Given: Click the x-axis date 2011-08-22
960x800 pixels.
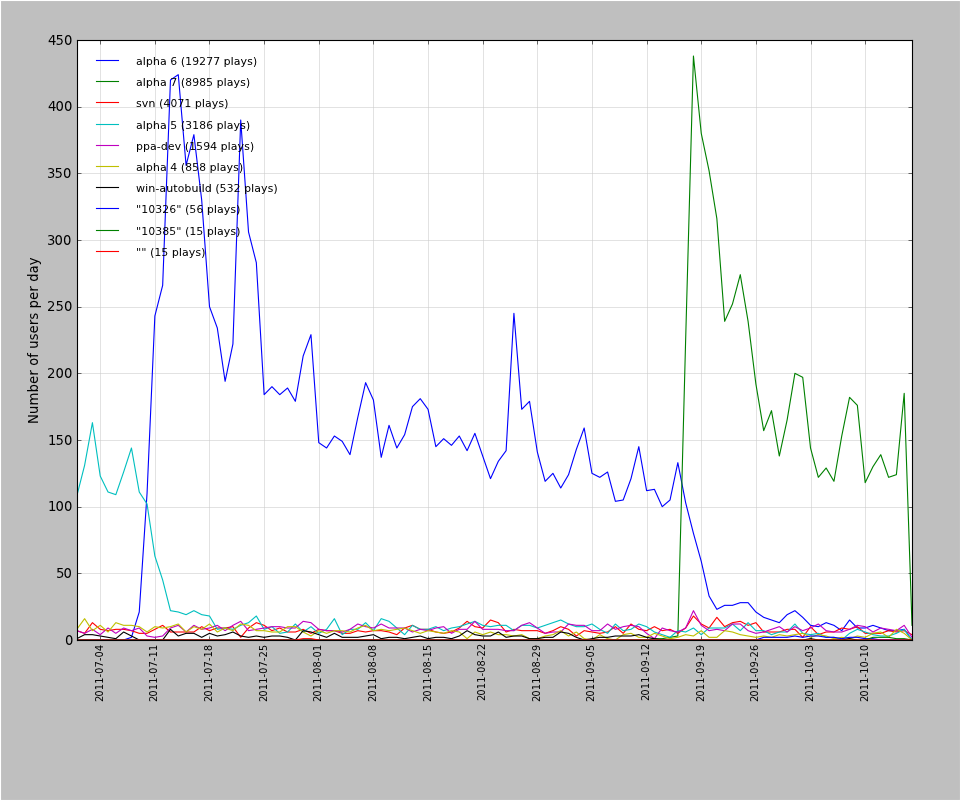Looking at the screenshot, I should (x=482, y=673).
